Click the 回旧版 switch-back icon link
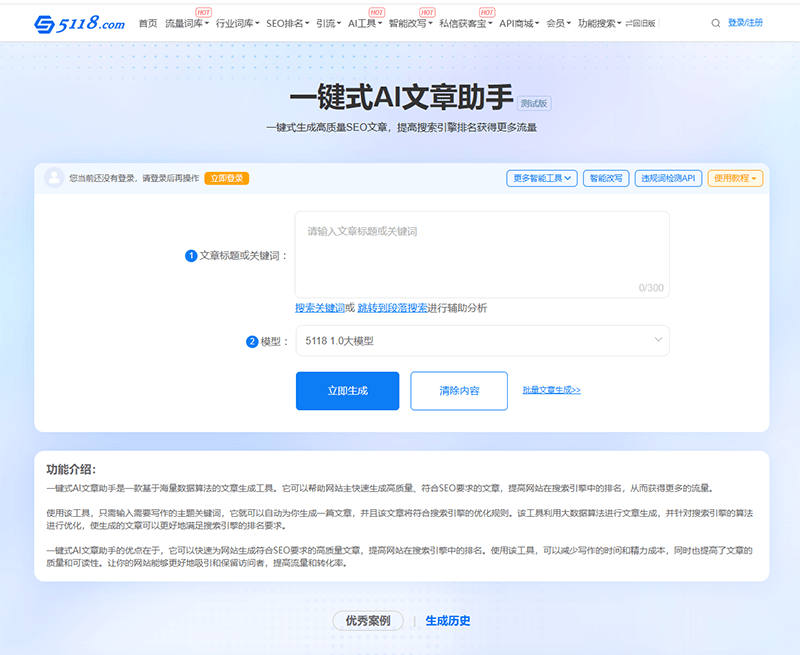Viewport: 800px width, 655px height. (x=640, y=23)
